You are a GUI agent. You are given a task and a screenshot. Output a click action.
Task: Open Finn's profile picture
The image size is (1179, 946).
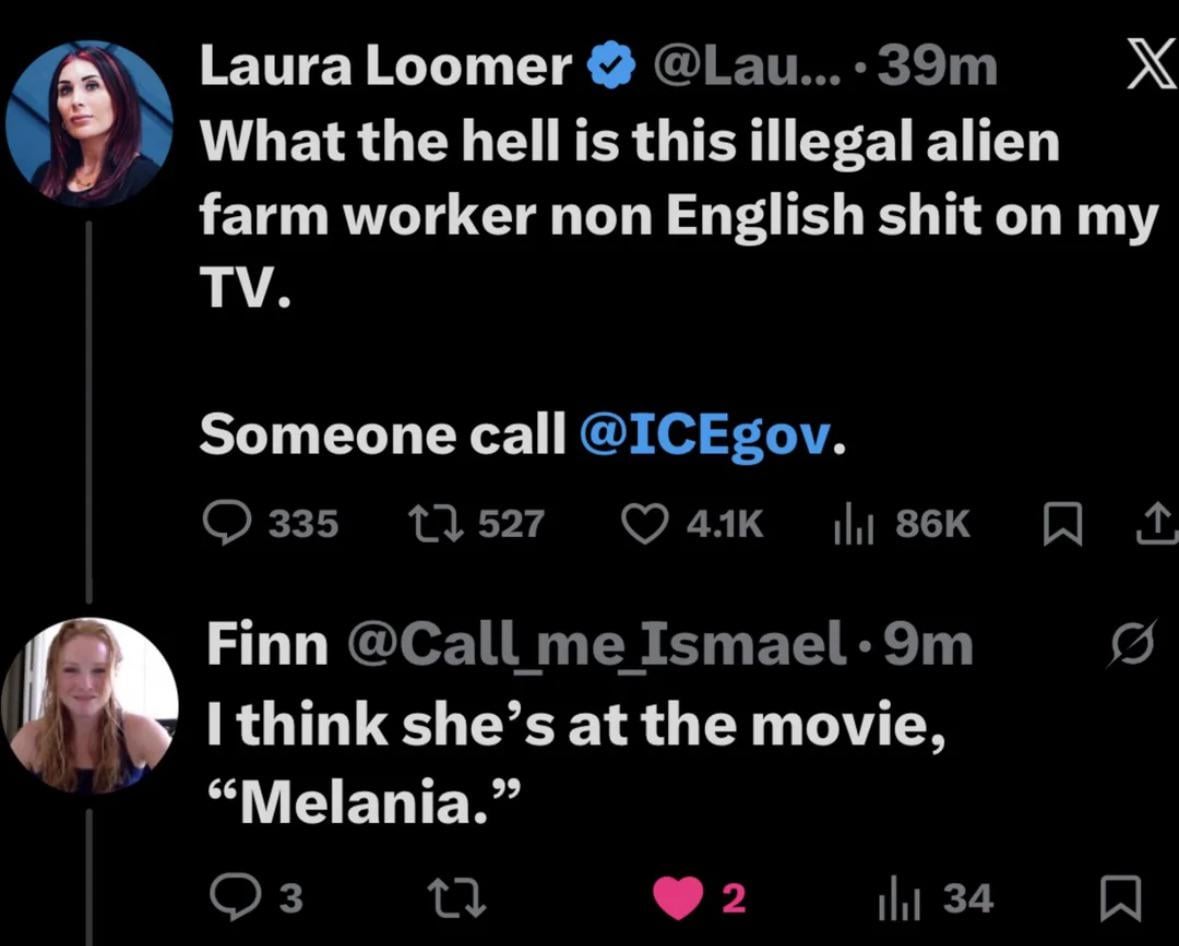pos(89,705)
